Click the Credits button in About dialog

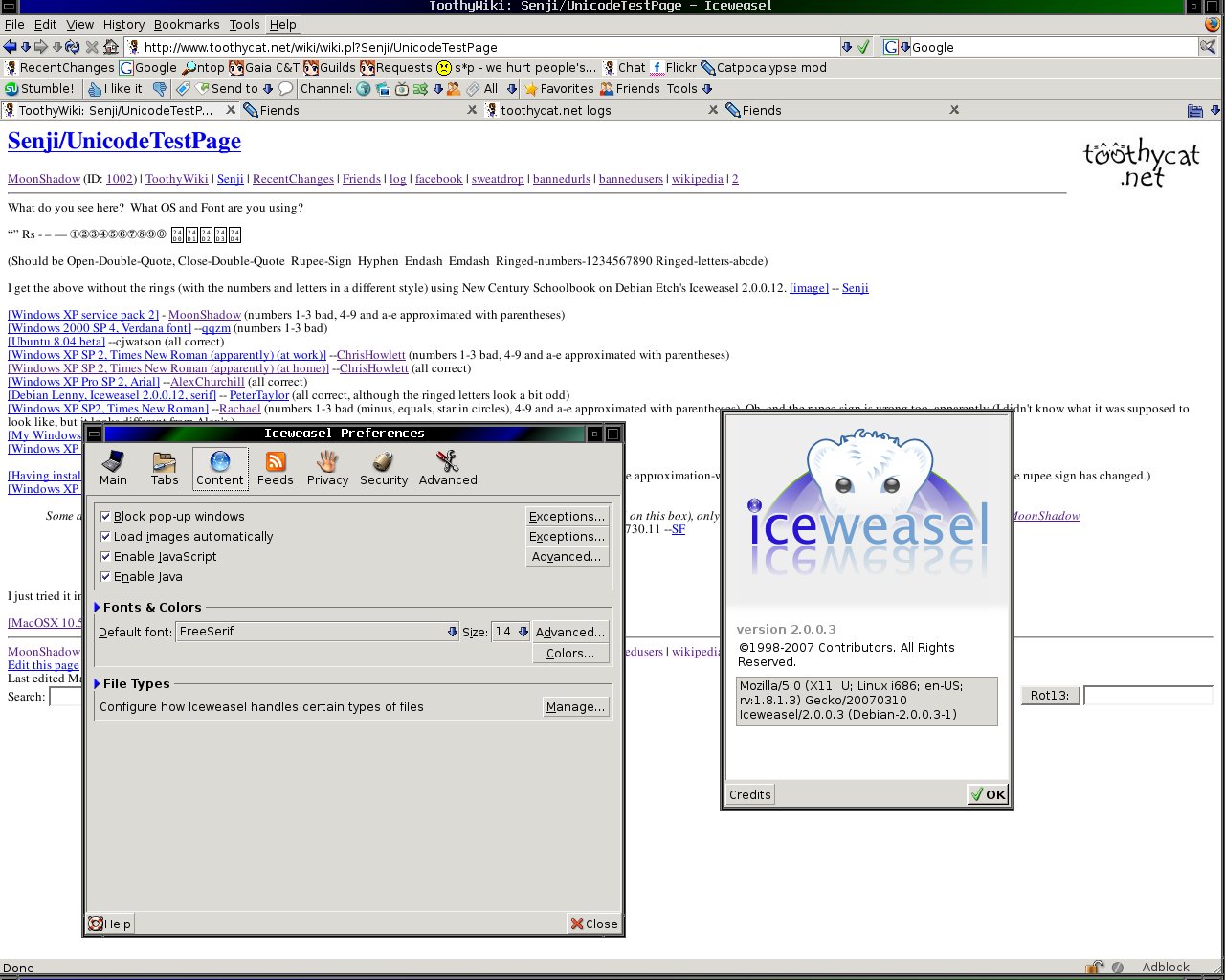[749, 794]
